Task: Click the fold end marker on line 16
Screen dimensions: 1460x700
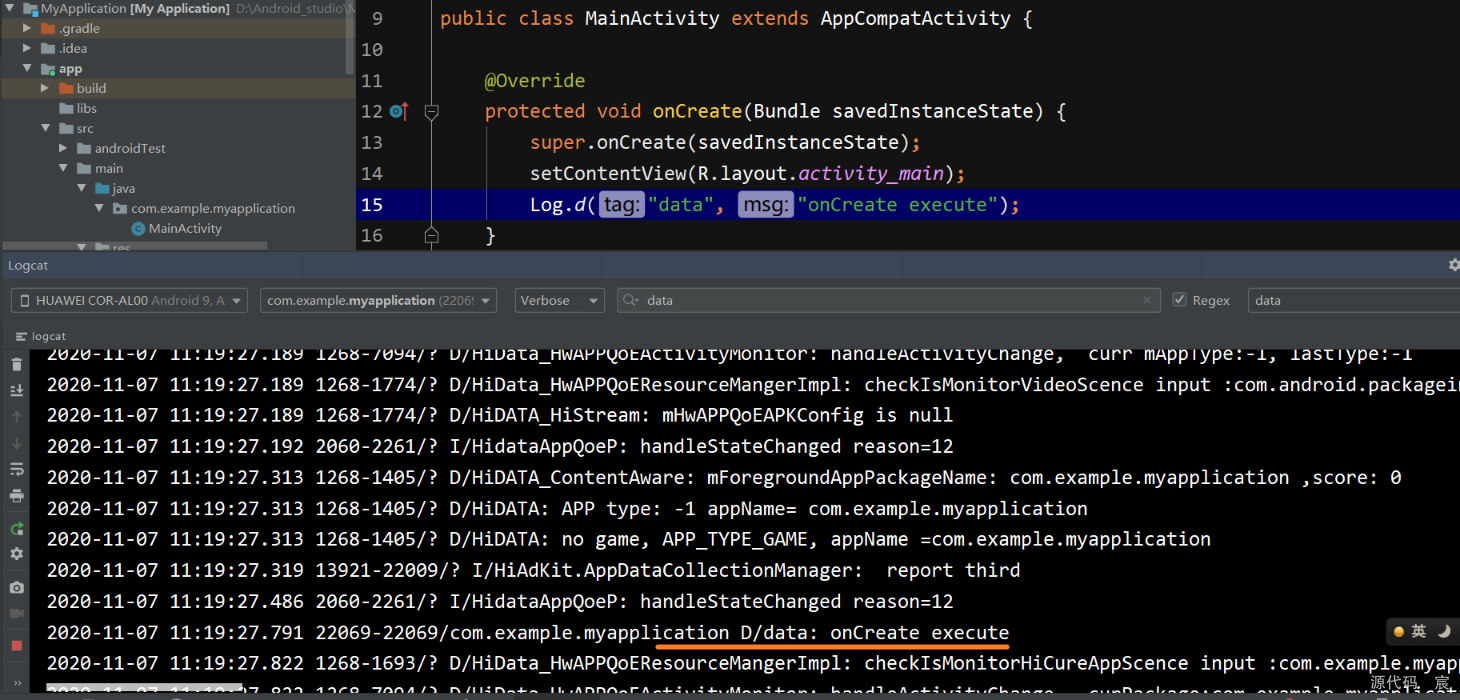Action: [x=431, y=236]
